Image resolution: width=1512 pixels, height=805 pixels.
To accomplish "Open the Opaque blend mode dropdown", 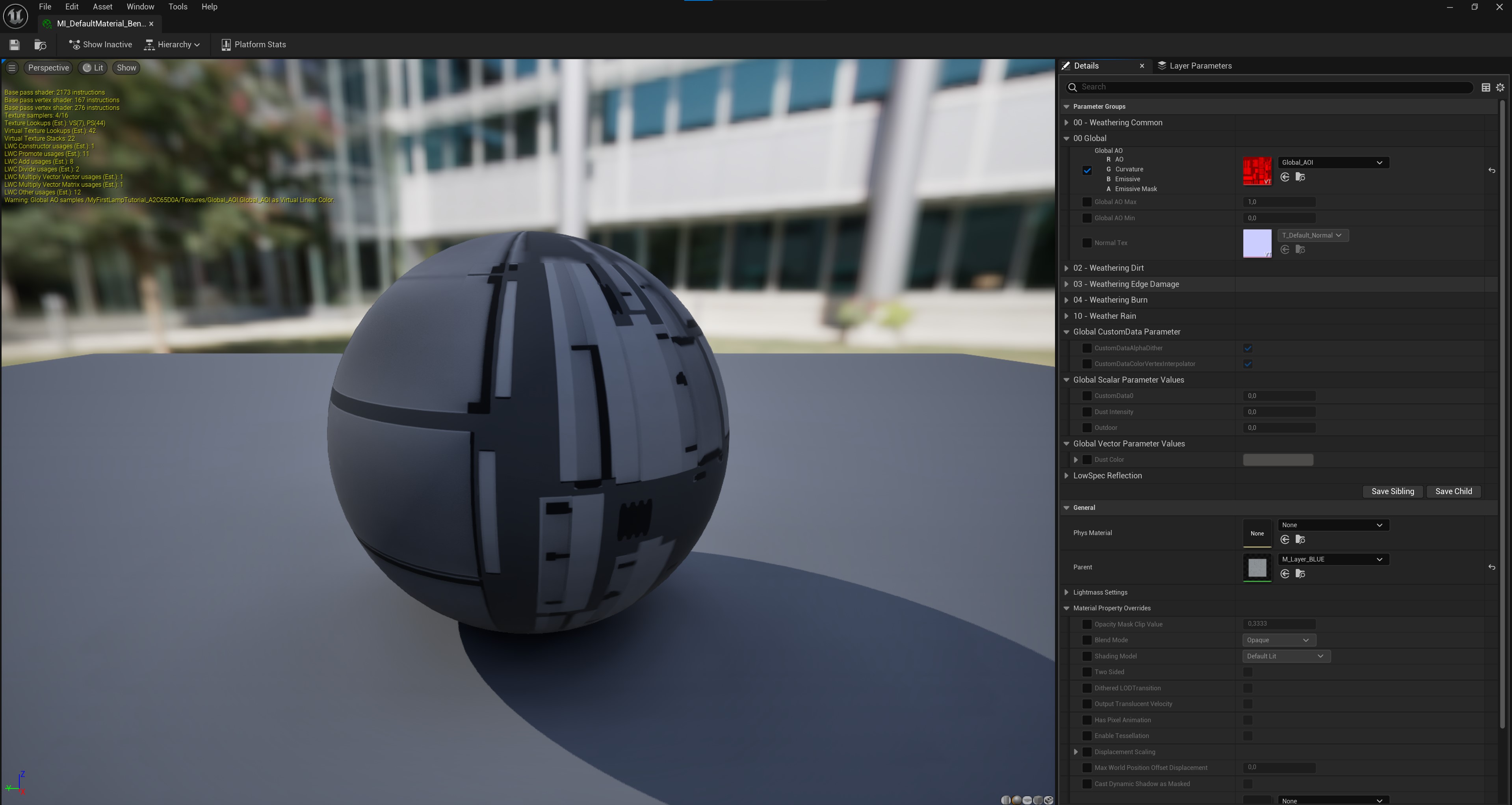I will 1279,640.
